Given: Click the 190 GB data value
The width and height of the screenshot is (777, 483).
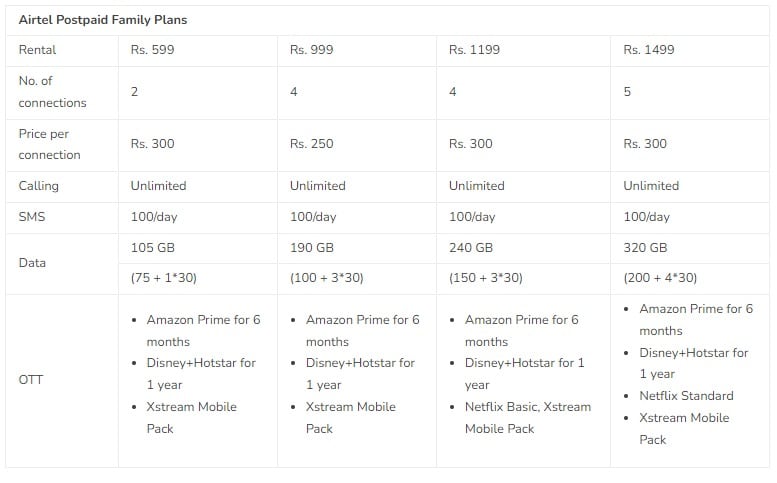Looking at the screenshot, I should (312, 248).
